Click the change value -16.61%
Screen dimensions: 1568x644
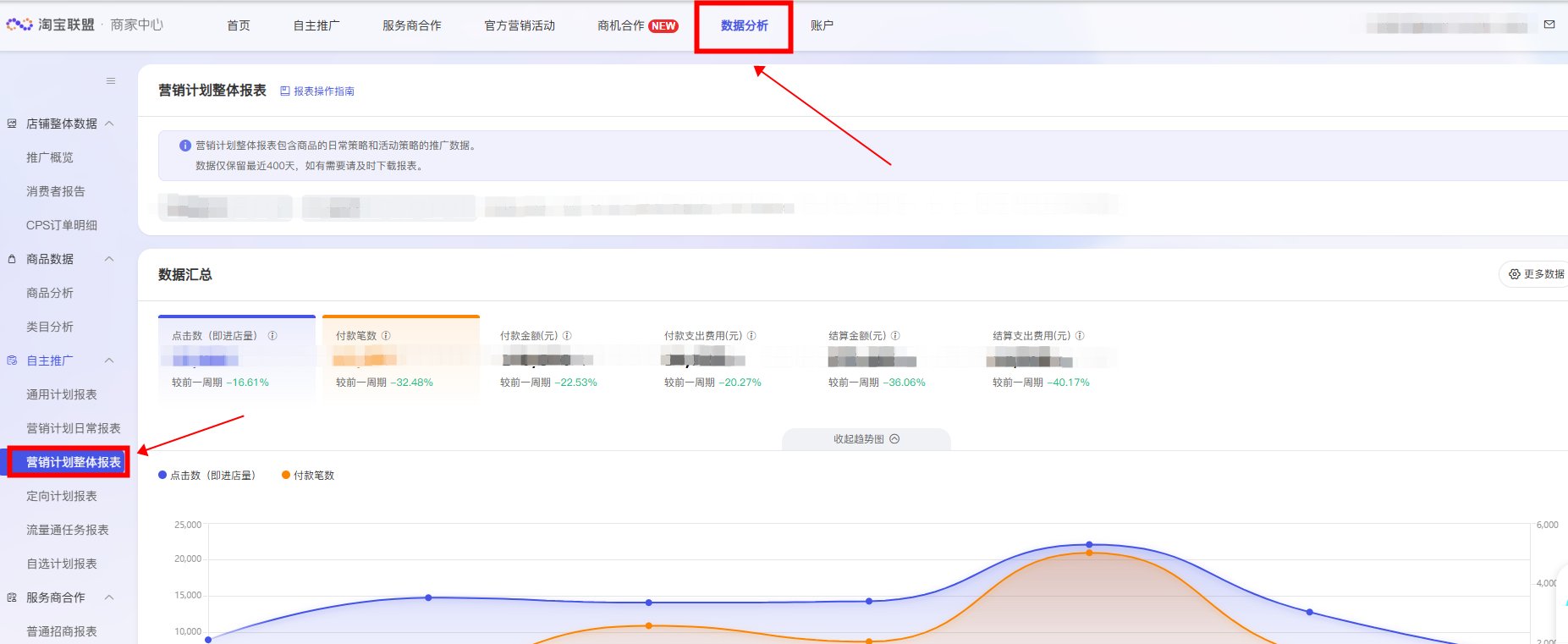pyautogui.click(x=247, y=383)
